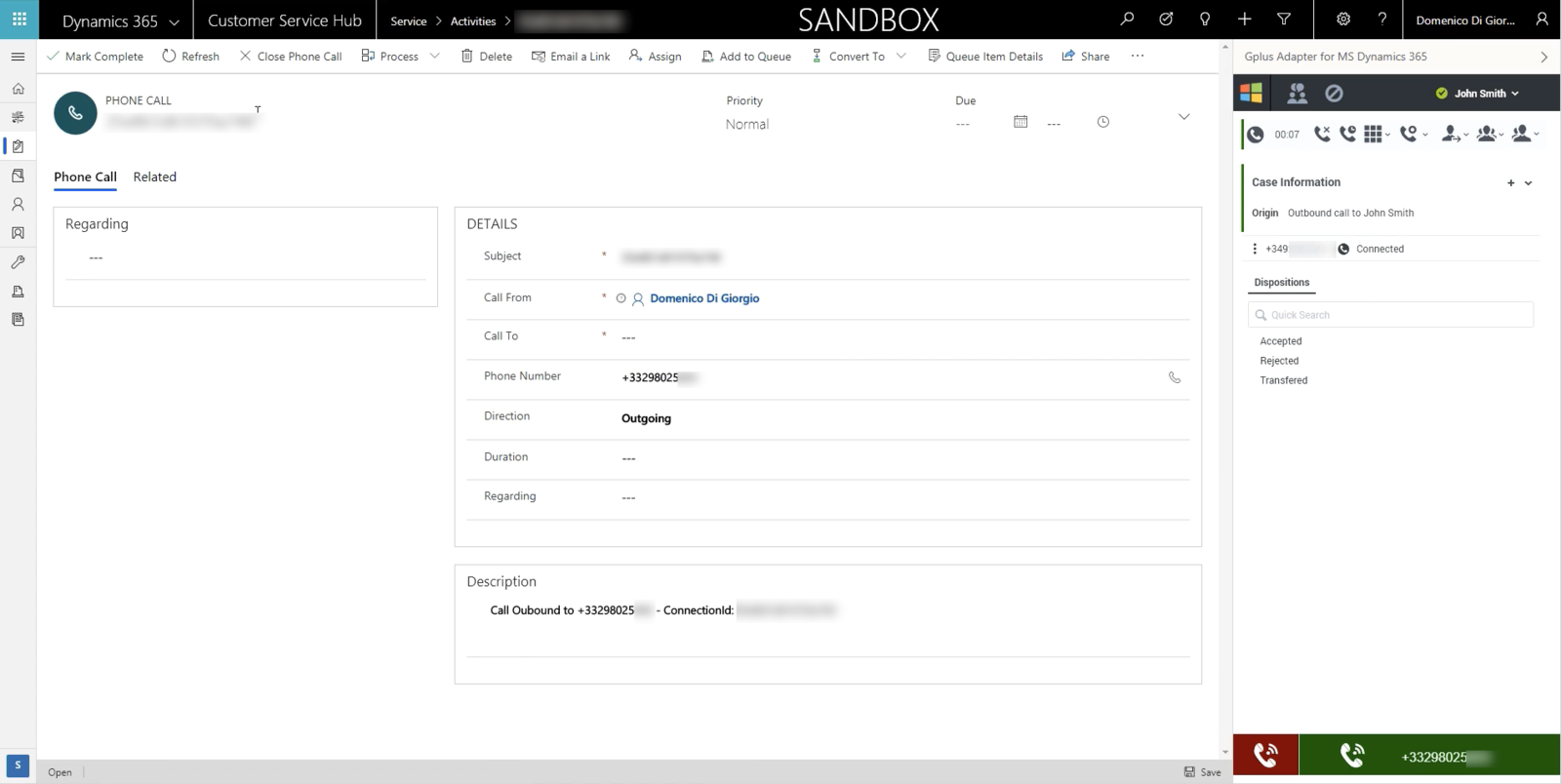Open the Contacts person icon in sidebar

(x=18, y=205)
